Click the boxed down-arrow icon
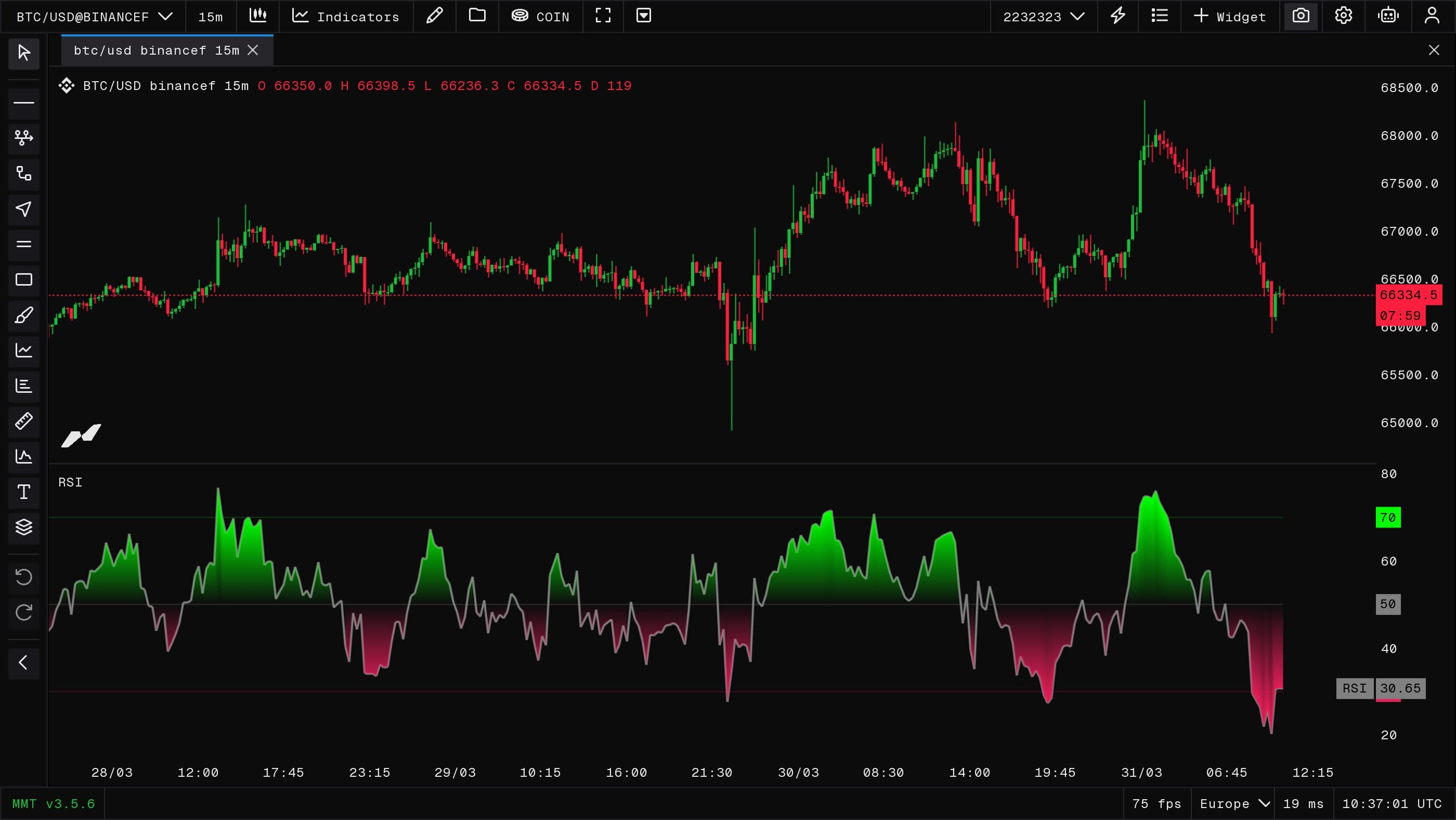1456x820 pixels. pyautogui.click(x=644, y=17)
